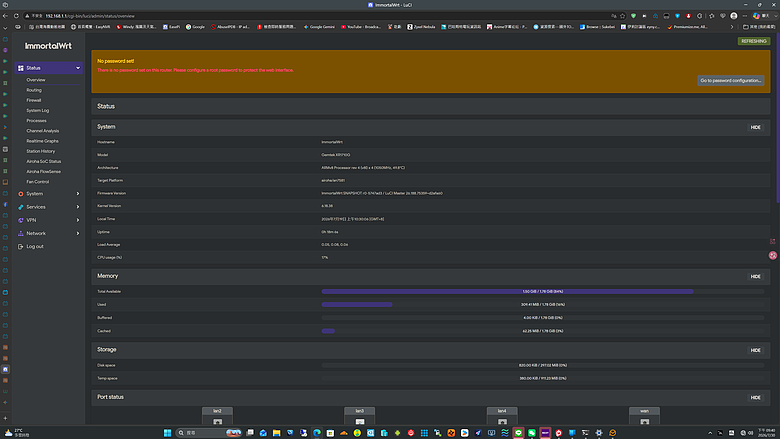Click the browser back arrow
Screen dimensions: 780x439
point(5,16)
